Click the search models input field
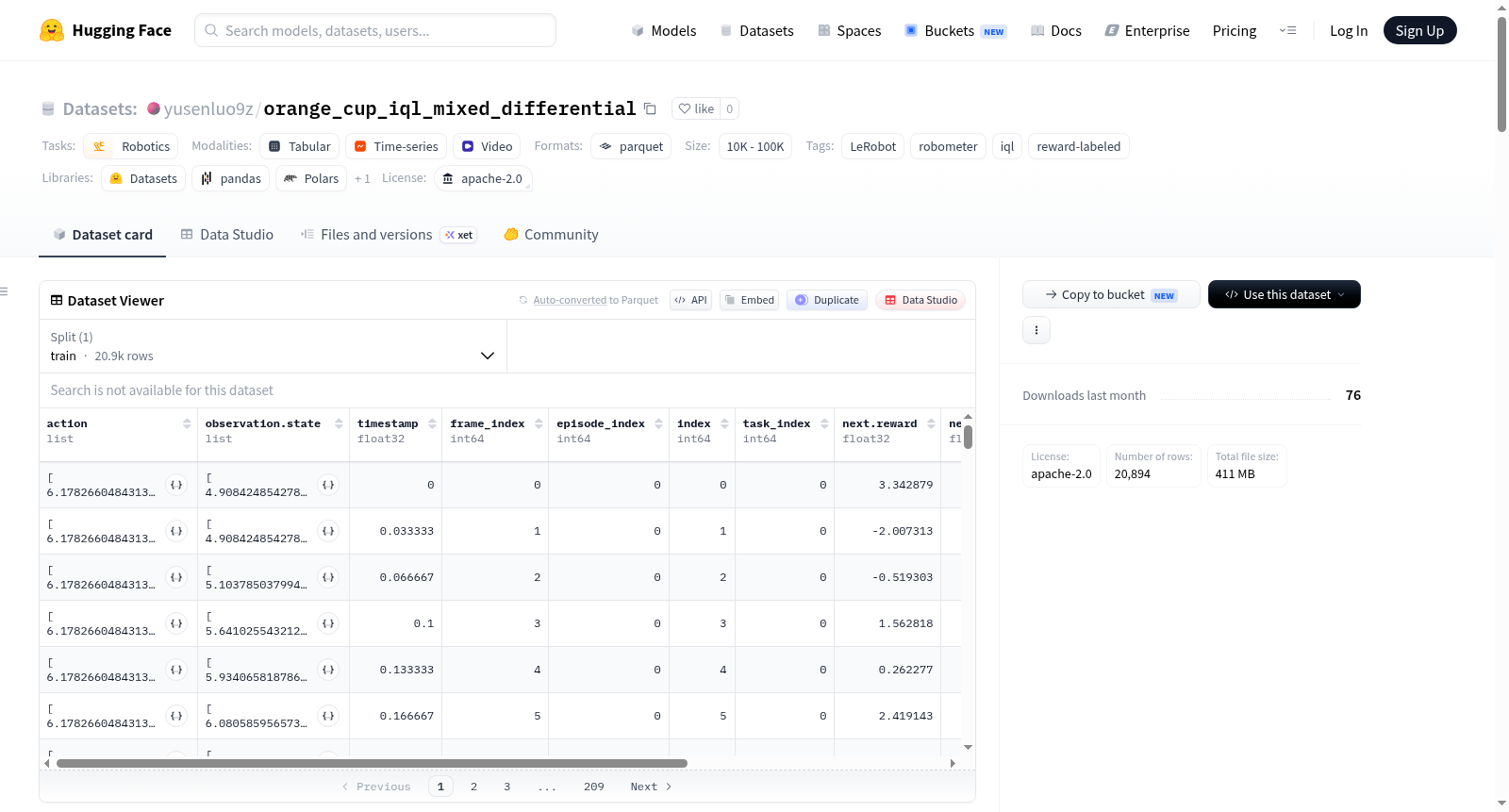Image resolution: width=1509 pixels, height=812 pixels. [375, 30]
